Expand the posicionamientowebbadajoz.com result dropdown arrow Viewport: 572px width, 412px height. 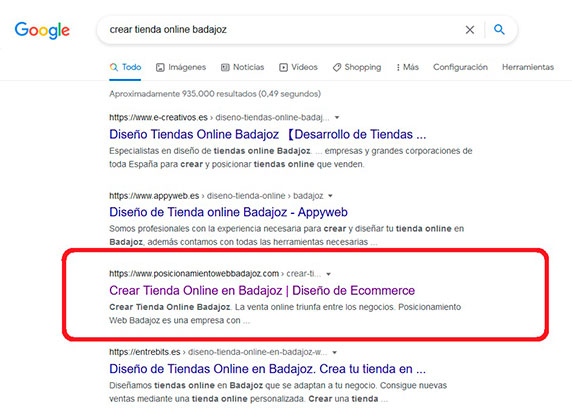click(328, 274)
